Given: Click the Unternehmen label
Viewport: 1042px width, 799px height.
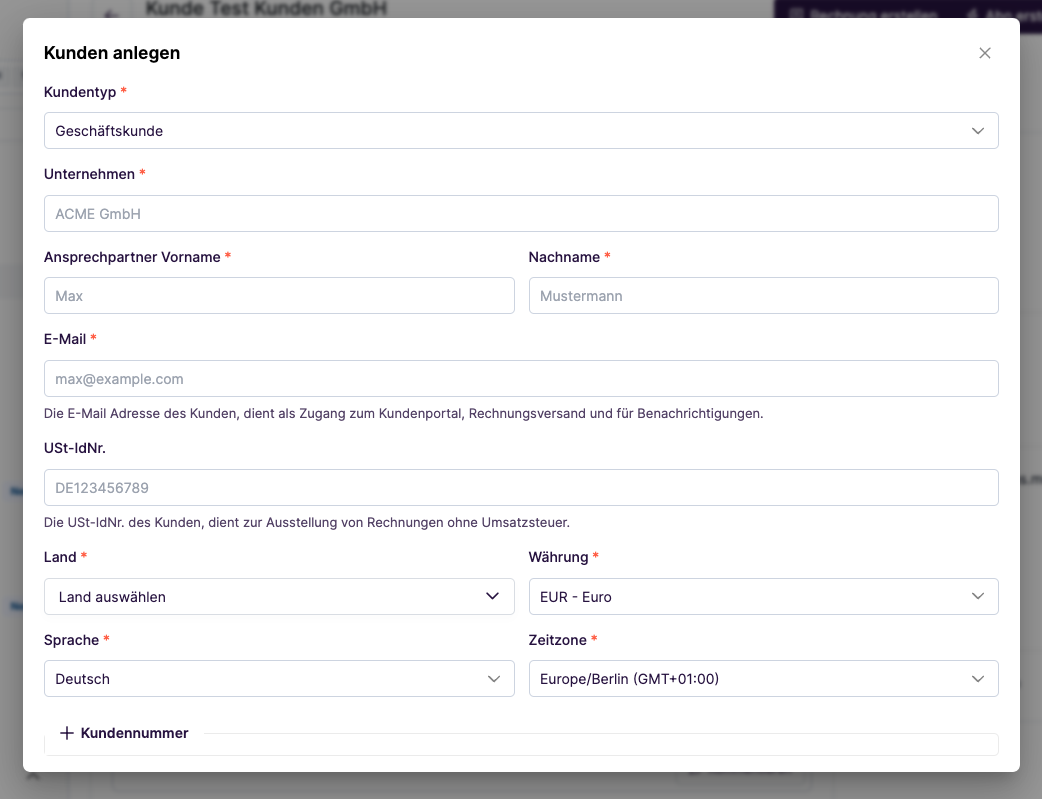Looking at the screenshot, I should click(89, 174).
